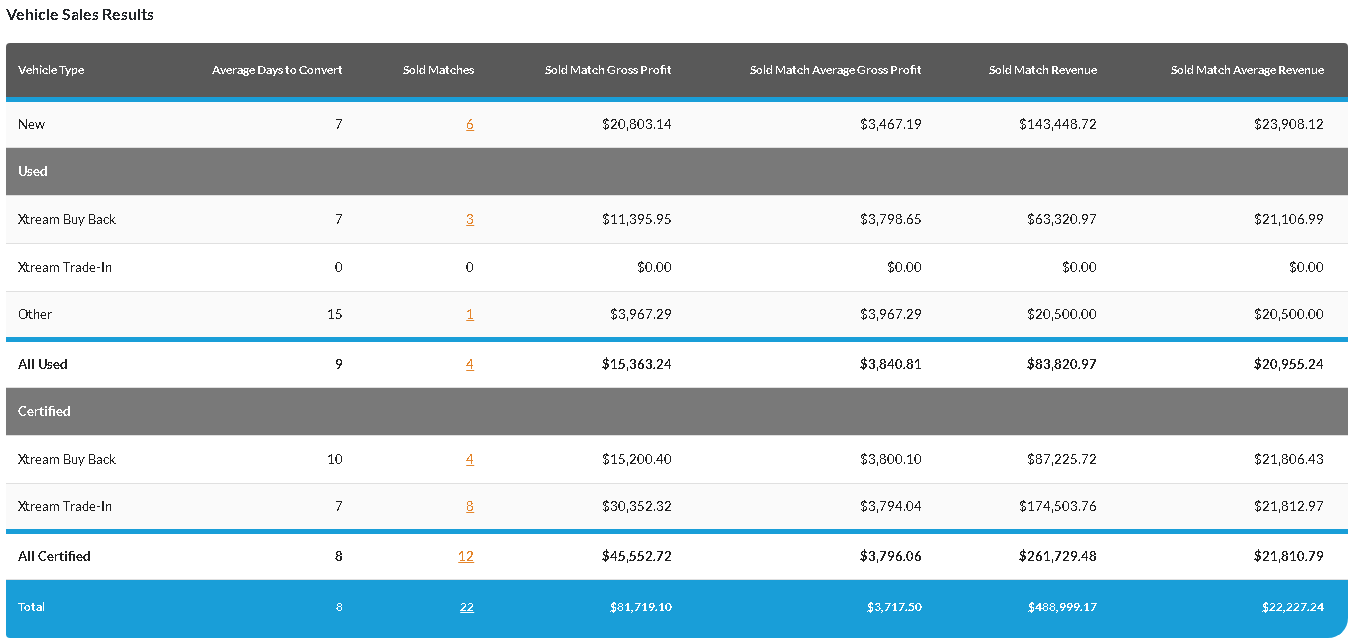The image size is (1351, 643).
Task: Click the Certified section header row
Action: click(44, 411)
